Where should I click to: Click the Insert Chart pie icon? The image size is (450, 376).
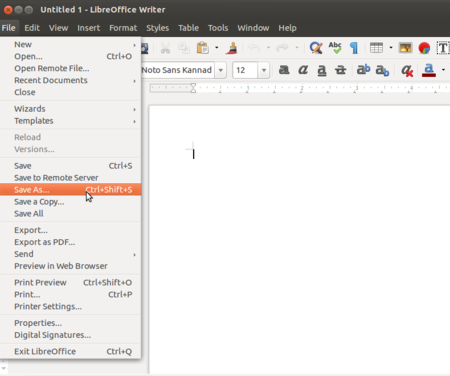tap(424, 48)
